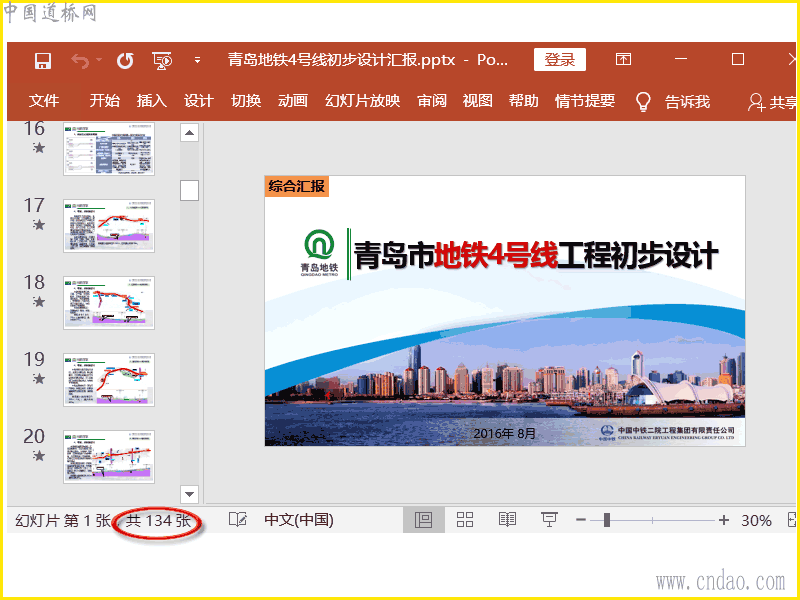
Task: Click the Redo/Repeat circular arrow icon
Action: pos(125,61)
